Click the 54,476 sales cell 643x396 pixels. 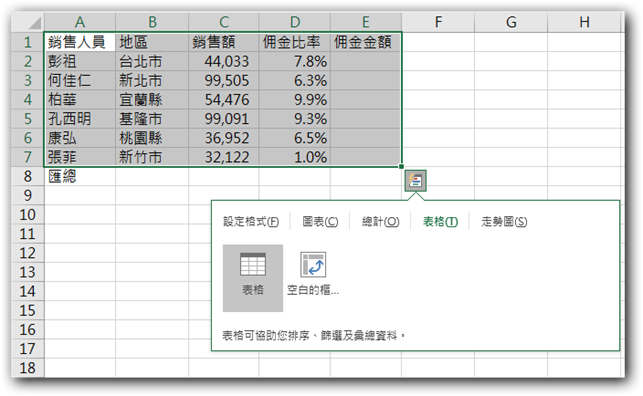coord(224,100)
